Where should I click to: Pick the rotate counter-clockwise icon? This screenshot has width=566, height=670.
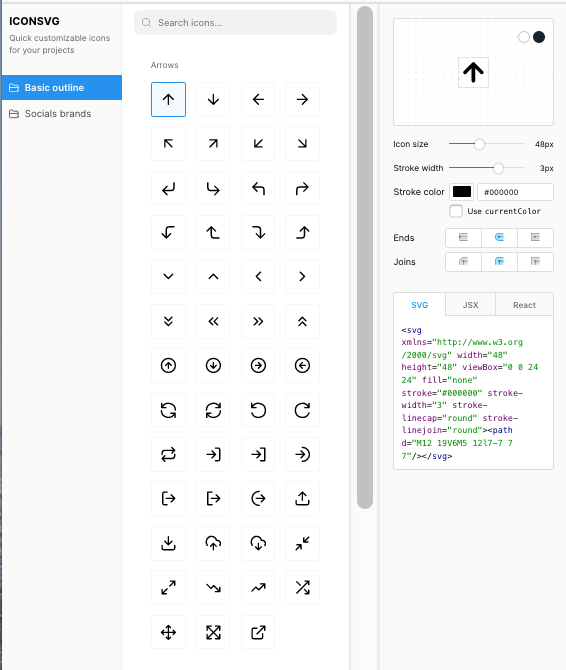tap(258, 410)
